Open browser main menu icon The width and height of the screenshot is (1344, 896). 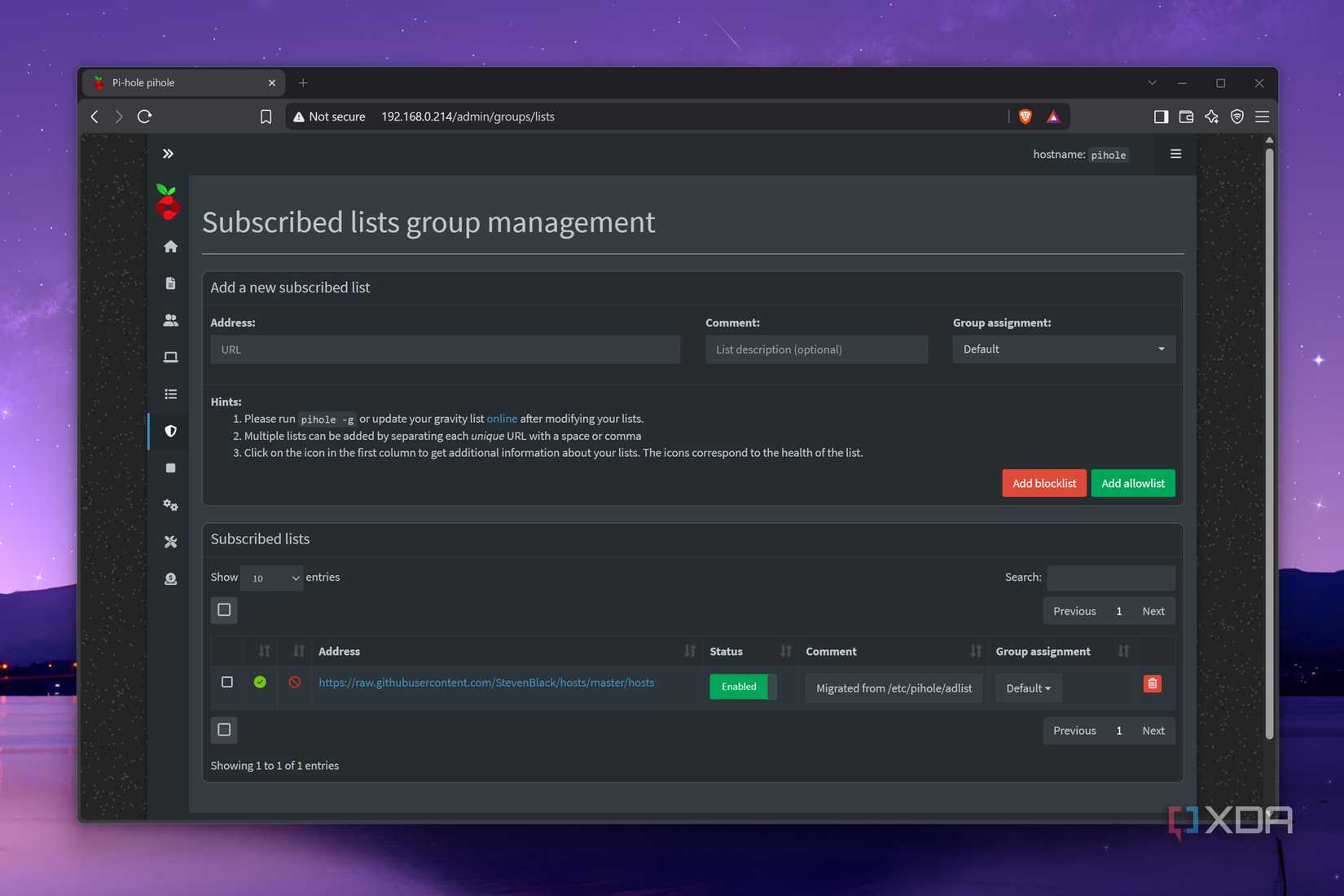point(1263,116)
